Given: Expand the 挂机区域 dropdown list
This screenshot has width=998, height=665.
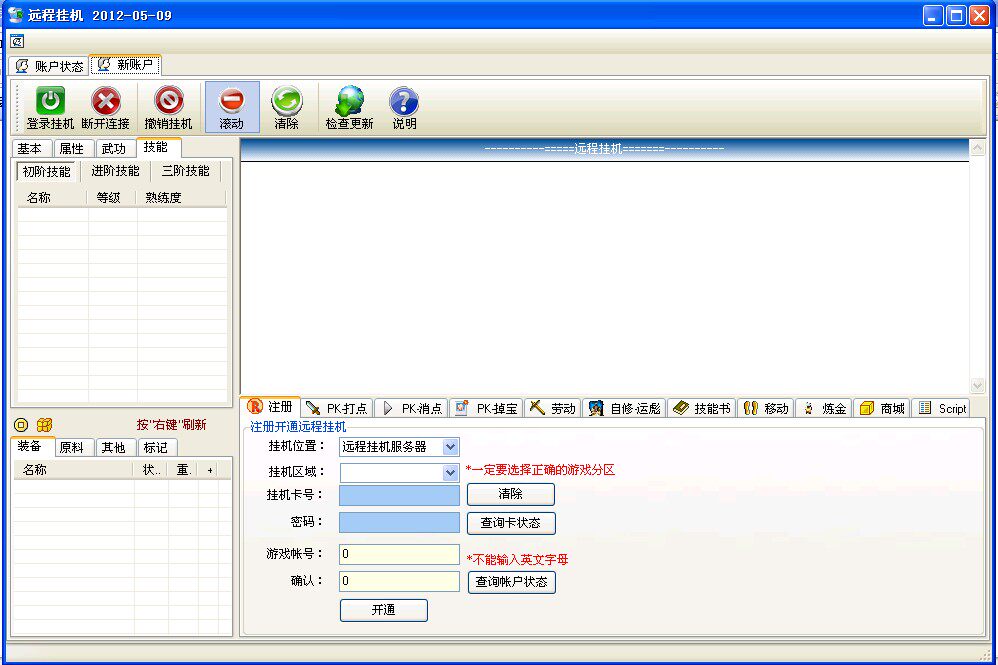Looking at the screenshot, I should coord(450,473).
